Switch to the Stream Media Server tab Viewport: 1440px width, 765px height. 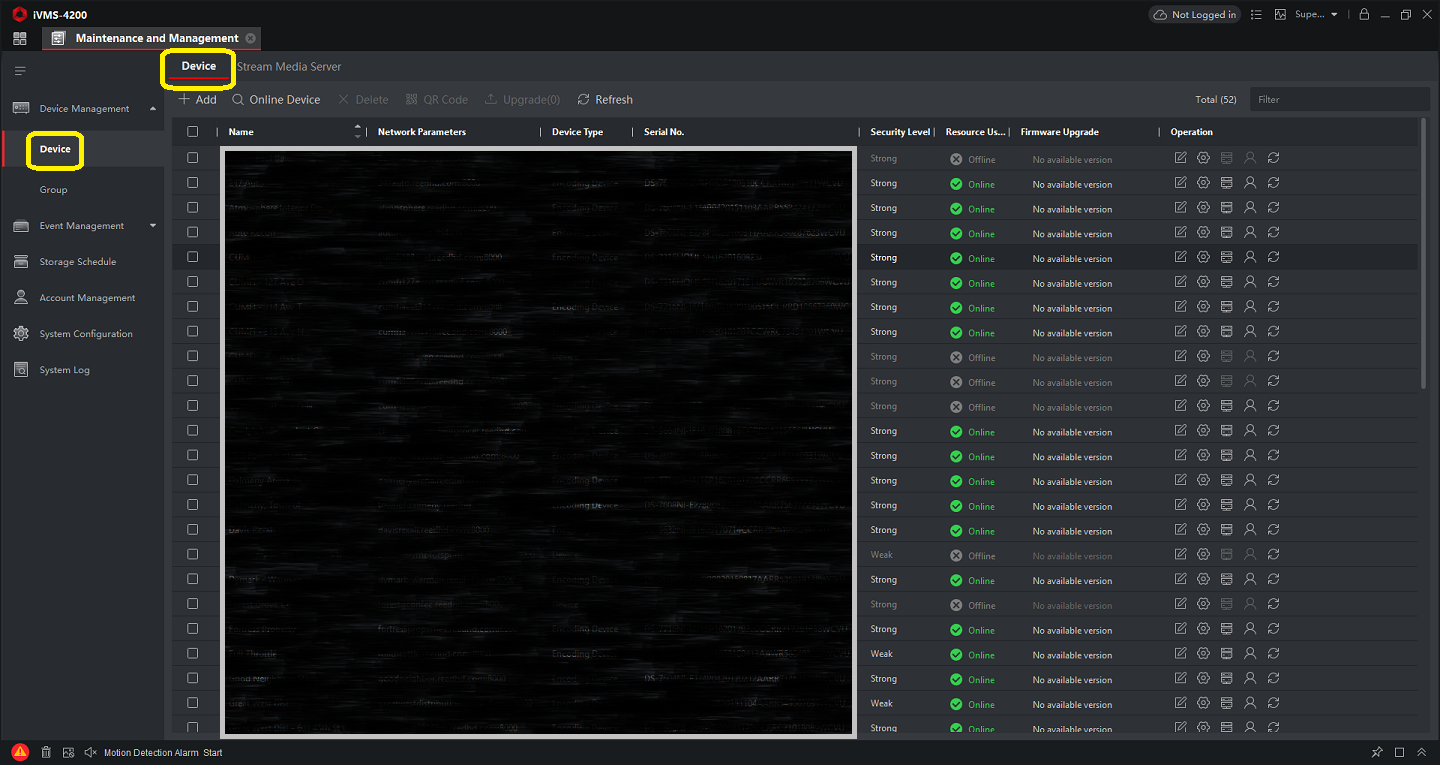(x=290, y=67)
